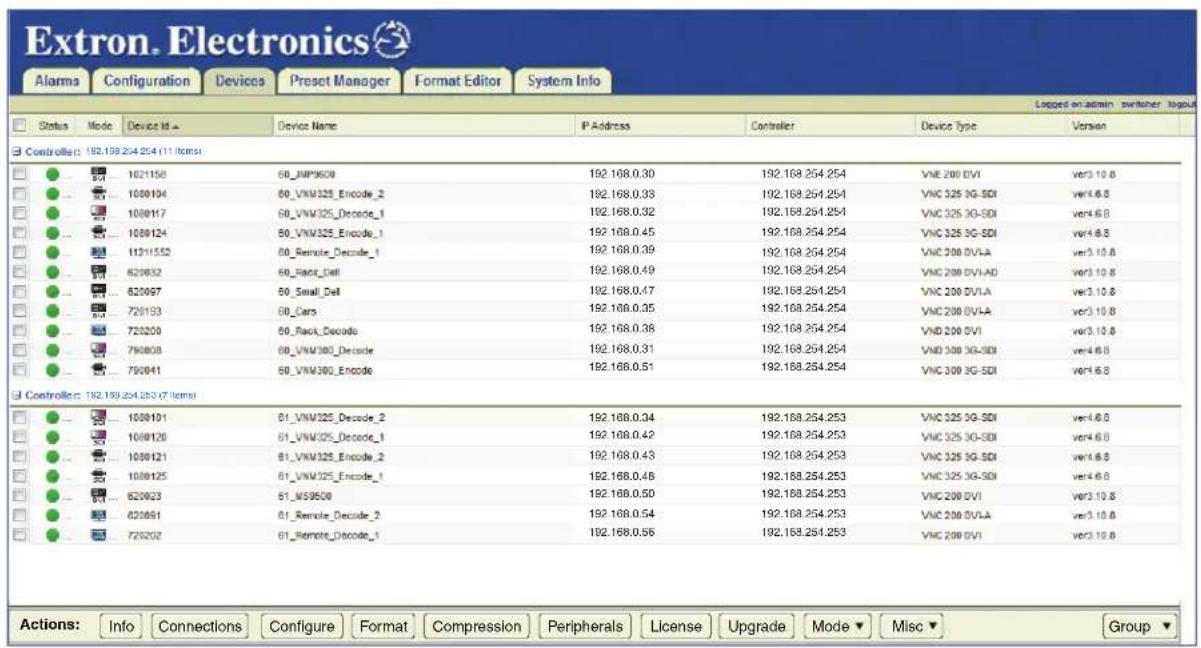The image size is (1201, 648).
Task: Click the mode icon for 60_Remote_Decode_1
Action: tap(99, 252)
